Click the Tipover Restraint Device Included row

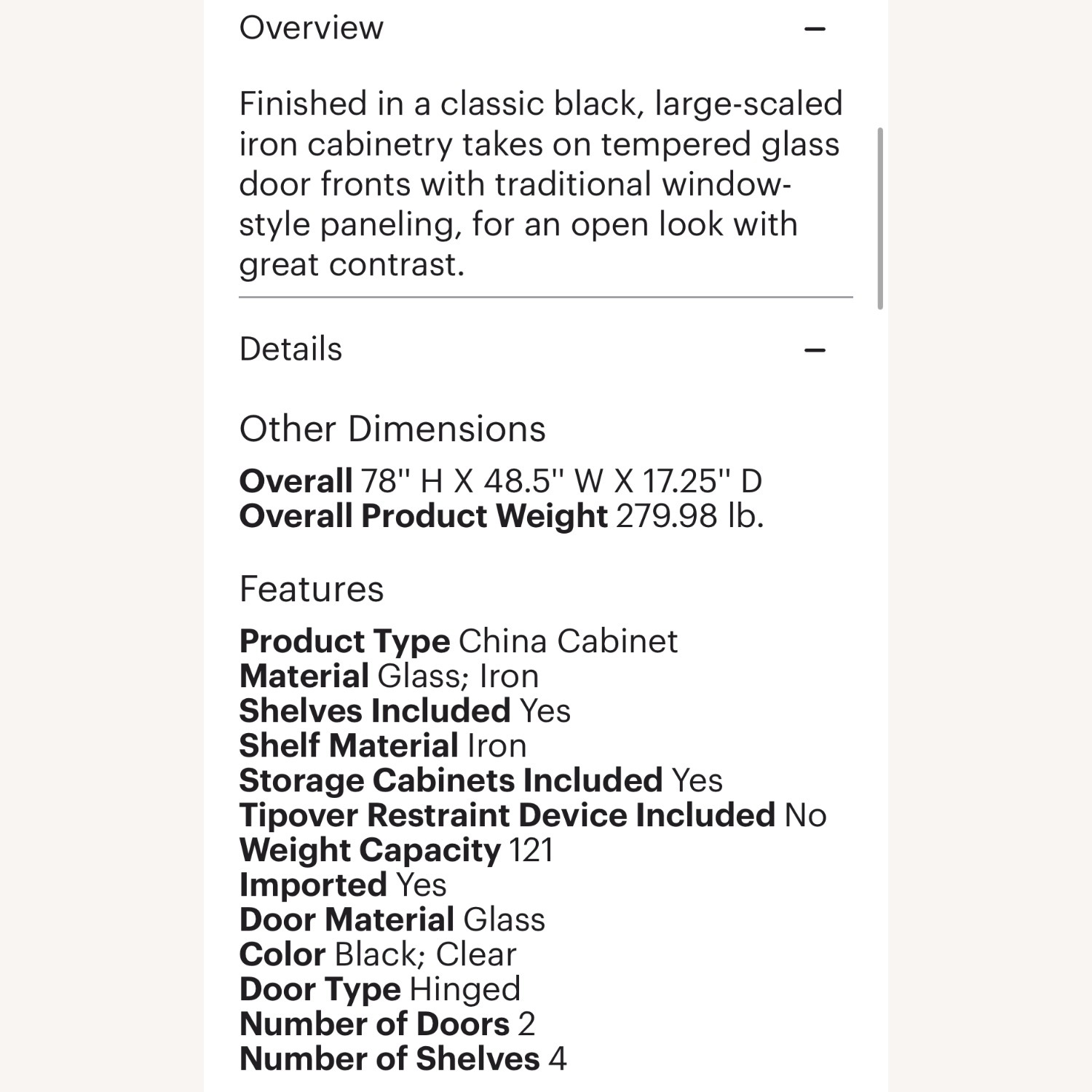(532, 815)
